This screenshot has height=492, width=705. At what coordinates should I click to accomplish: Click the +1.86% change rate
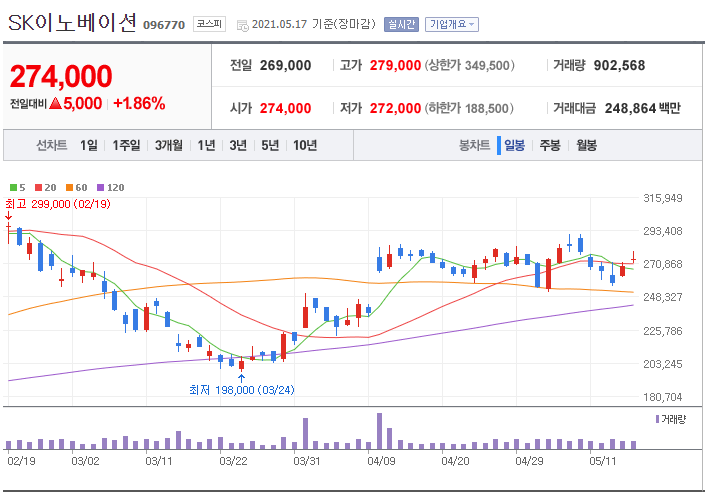[x=139, y=103]
